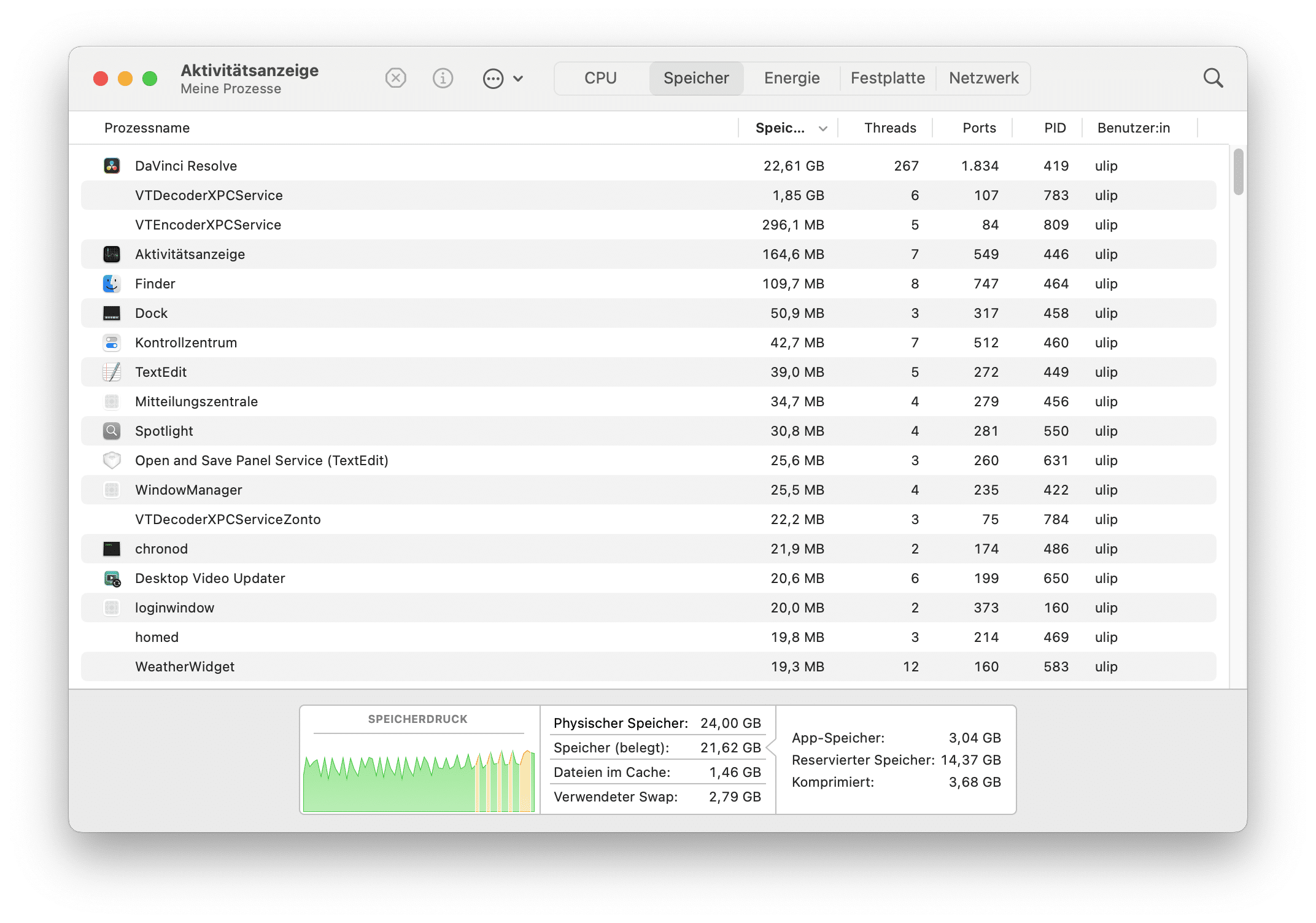Click the vertical scrollbar thumb
This screenshot has width=1316, height=923.
point(1238,172)
